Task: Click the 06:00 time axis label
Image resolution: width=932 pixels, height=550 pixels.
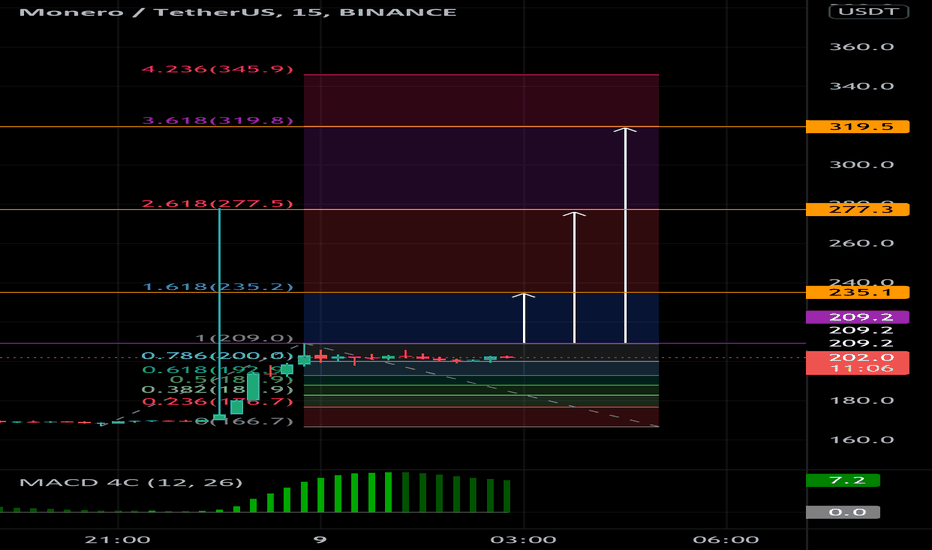Action: (726, 540)
